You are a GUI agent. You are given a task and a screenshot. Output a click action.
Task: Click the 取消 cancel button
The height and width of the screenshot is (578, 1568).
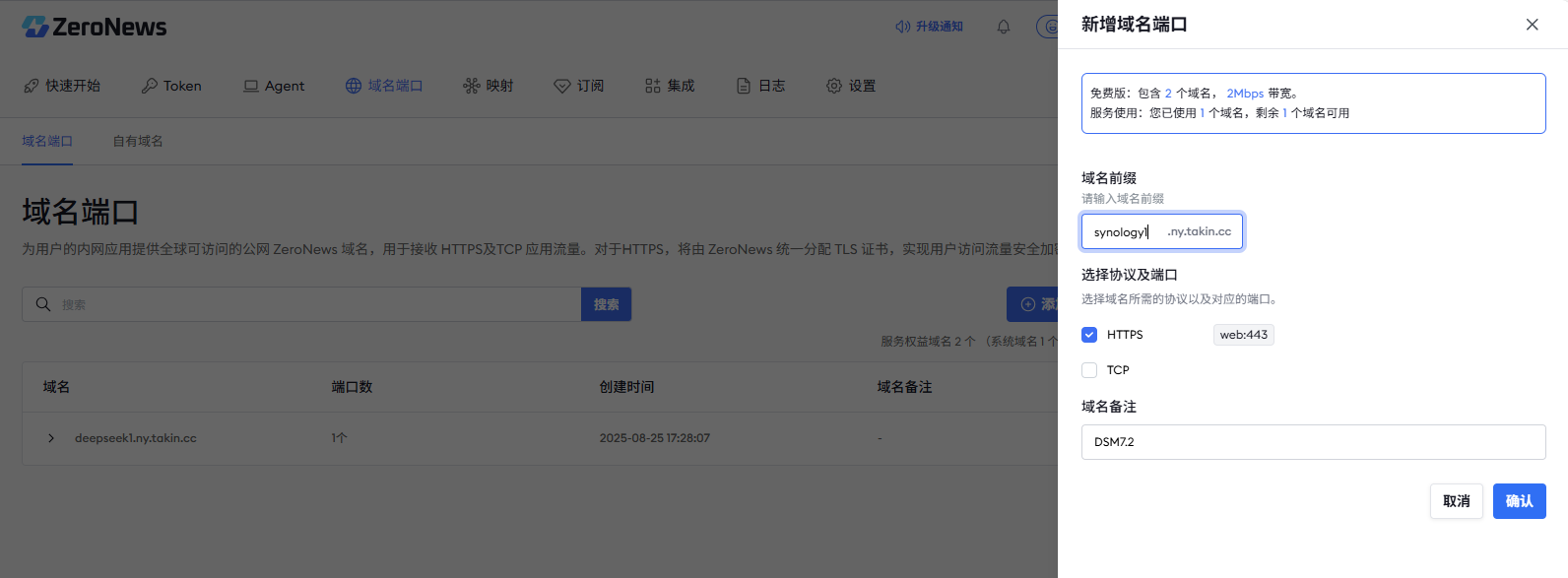(x=1456, y=501)
